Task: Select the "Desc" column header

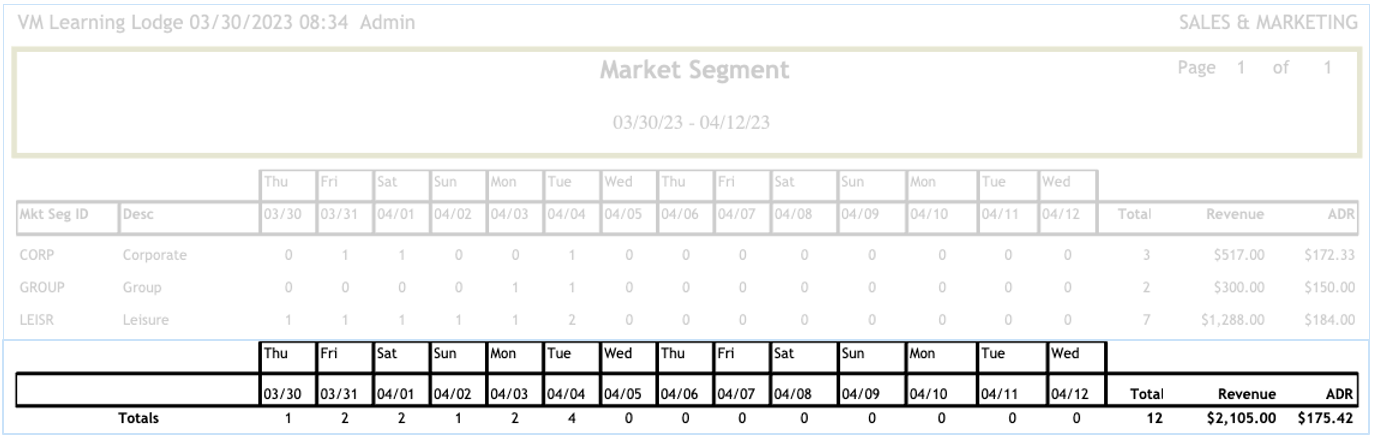Action: [137, 213]
